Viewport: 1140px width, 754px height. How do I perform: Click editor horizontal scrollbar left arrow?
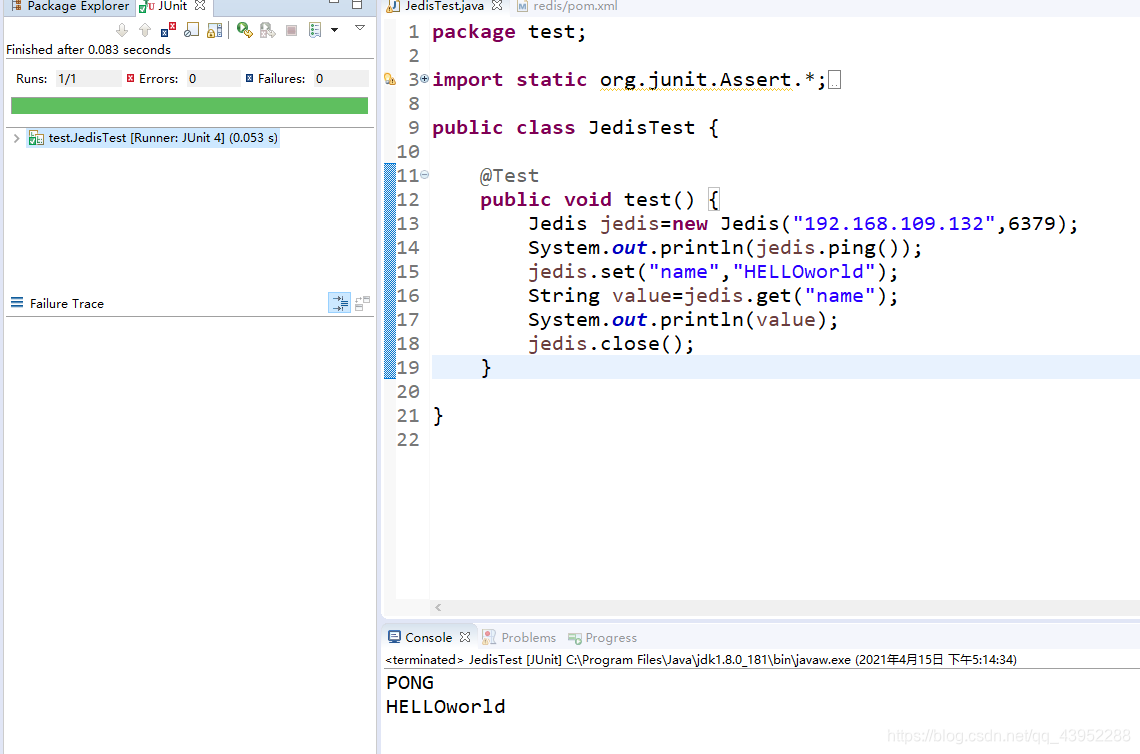point(438,607)
